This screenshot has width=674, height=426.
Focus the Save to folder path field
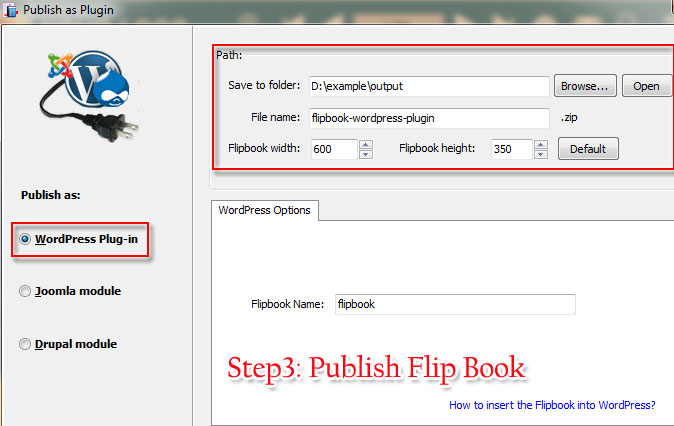(429, 86)
